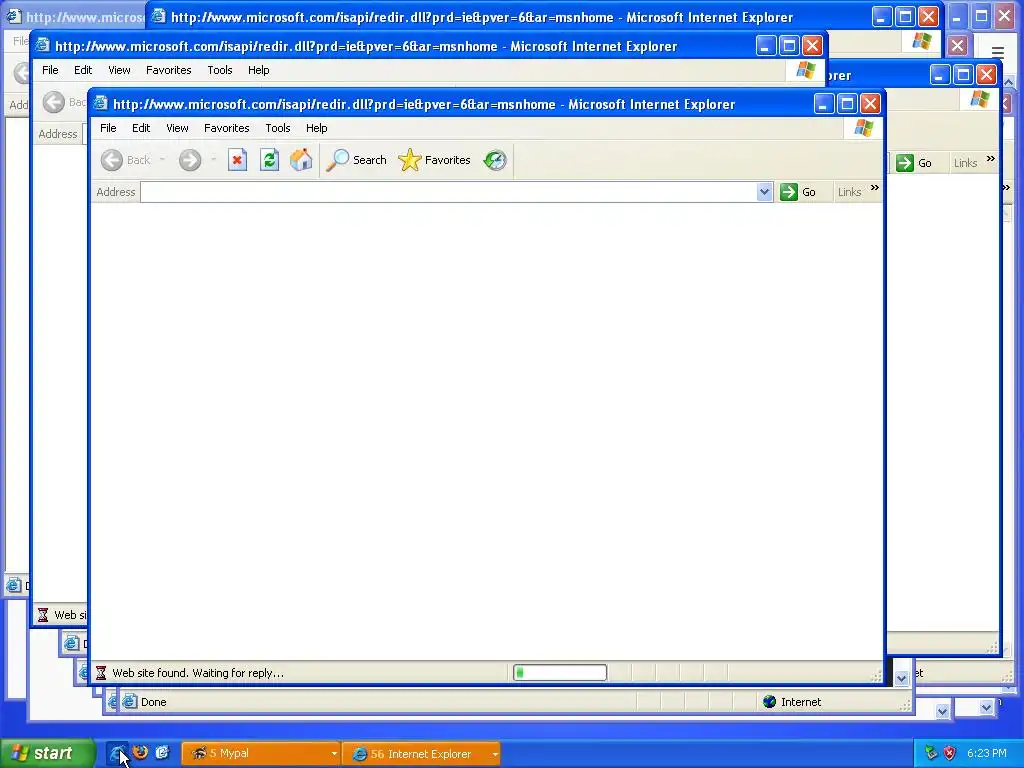Open the Favorites menu in front window
1024x768 pixels.
click(x=227, y=128)
